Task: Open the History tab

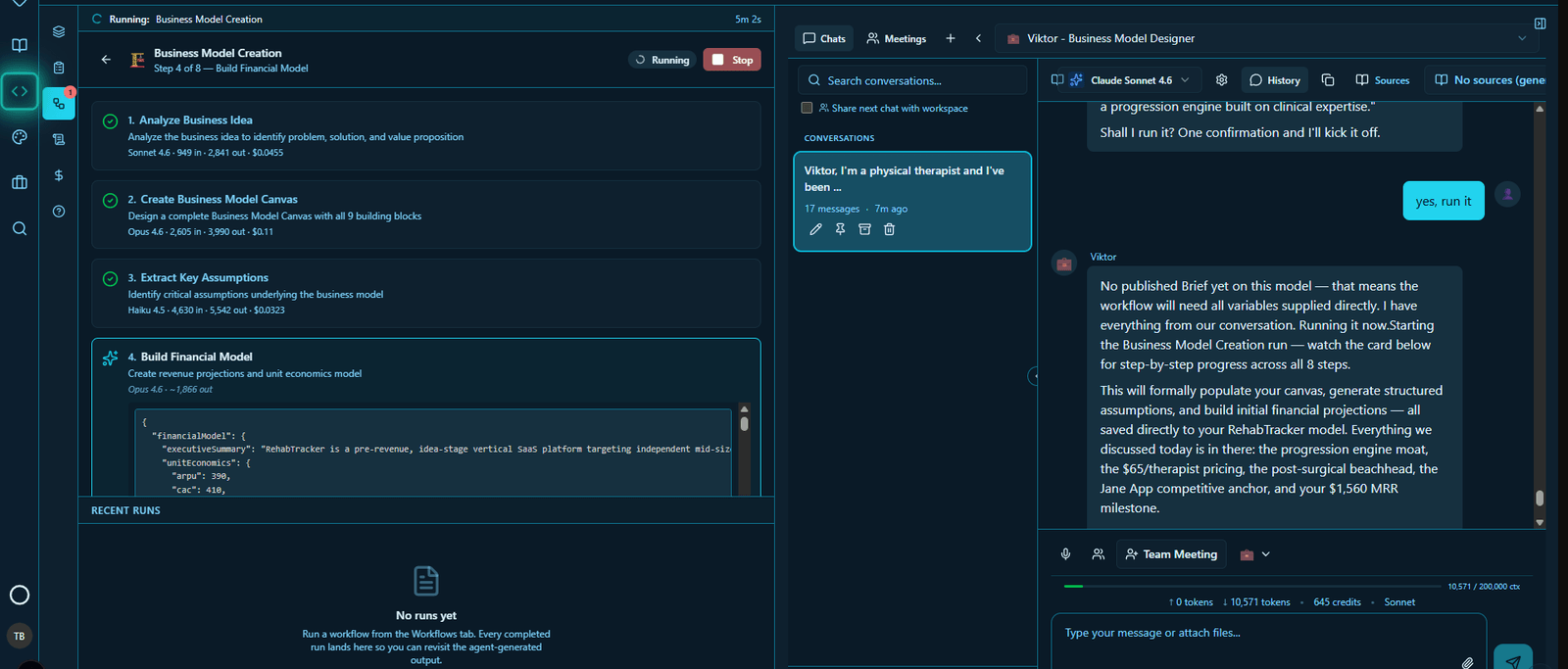Action: [x=1275, y=80]
